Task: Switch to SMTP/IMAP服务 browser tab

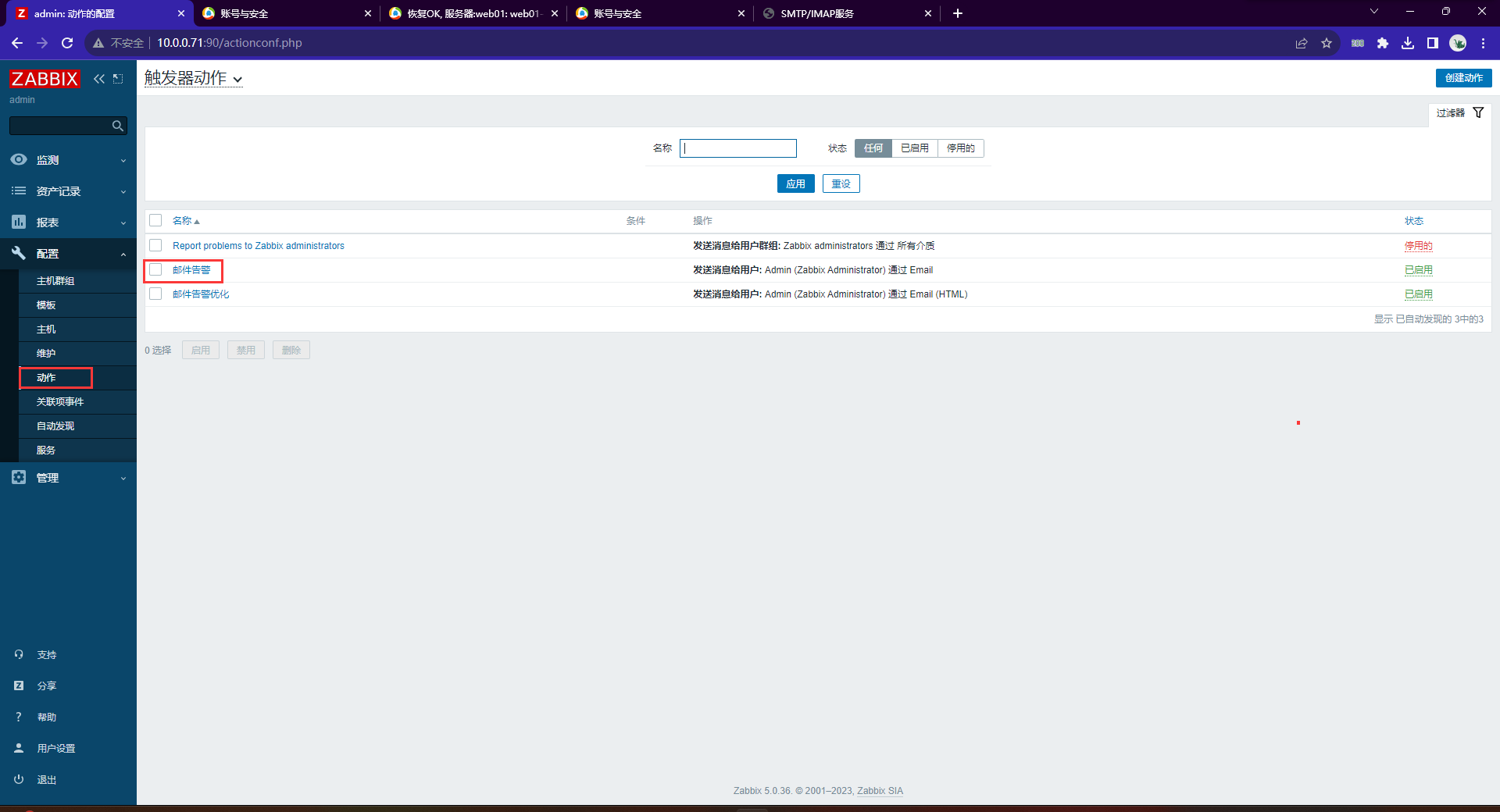Action: click(x=847, y=13)
